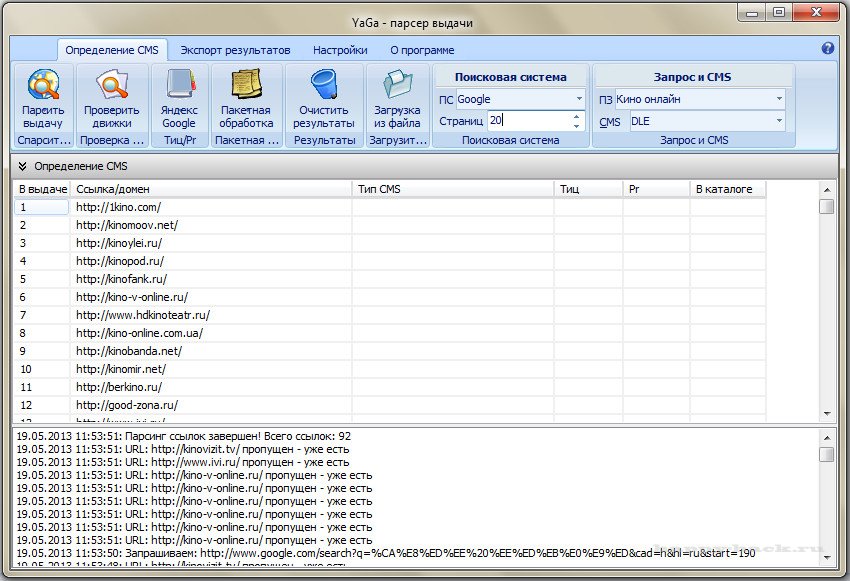Increase the Страниц value with up arrow
Viewport: 850px width, 581px height.
tap(576, 116)
